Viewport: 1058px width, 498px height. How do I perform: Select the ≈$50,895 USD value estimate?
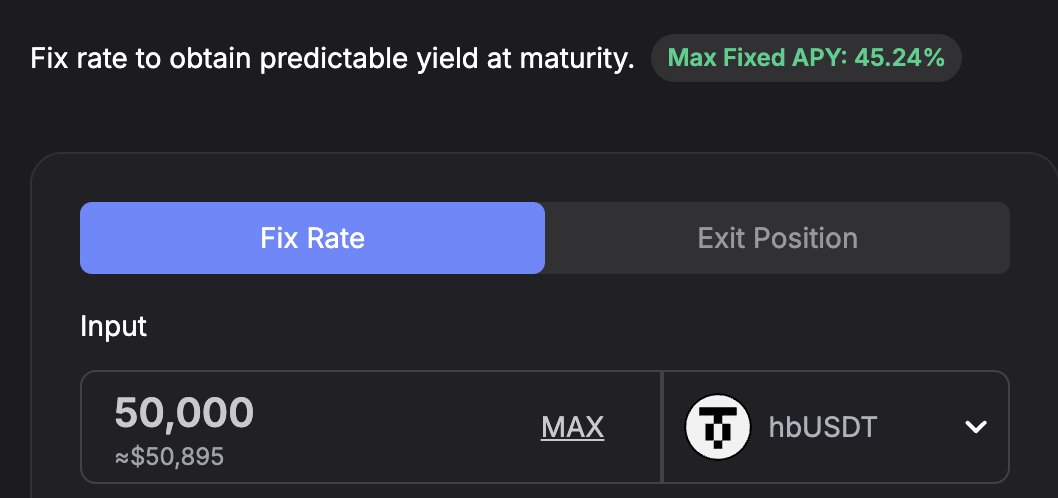pyautogui.click(x=169, y=457)
